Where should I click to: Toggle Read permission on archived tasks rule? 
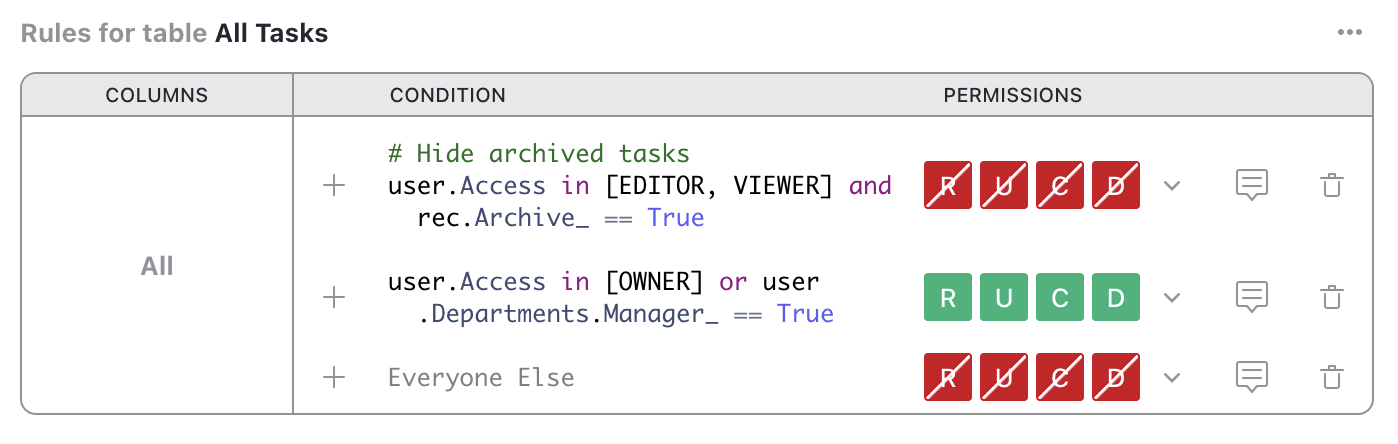coord(948,186)
